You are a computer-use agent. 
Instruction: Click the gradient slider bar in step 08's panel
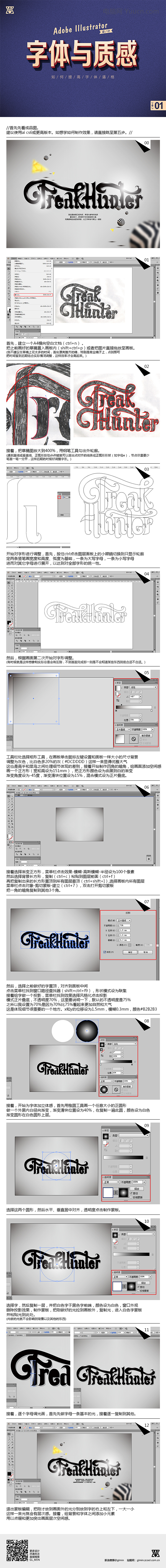click(116, 1062)
